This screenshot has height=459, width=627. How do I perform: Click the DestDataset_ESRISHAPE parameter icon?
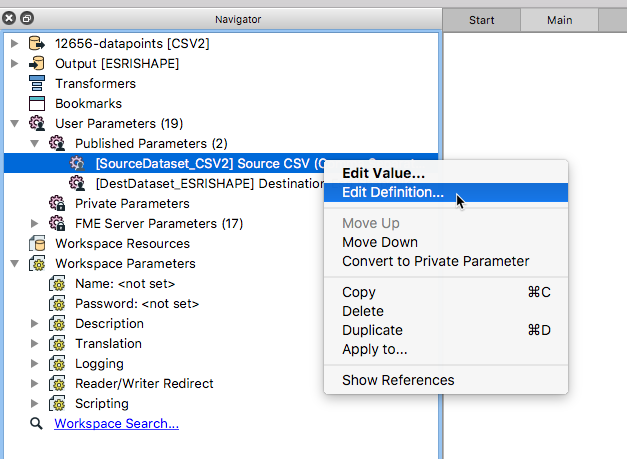pos(77,183)
